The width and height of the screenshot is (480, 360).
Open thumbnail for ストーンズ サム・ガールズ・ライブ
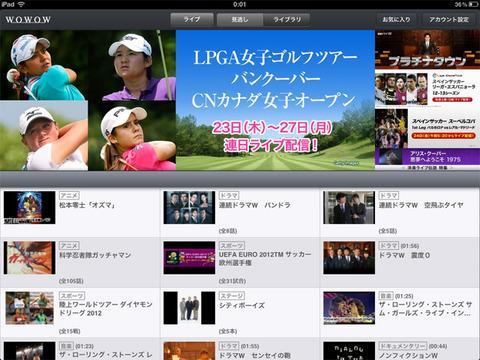coord(349,308)
